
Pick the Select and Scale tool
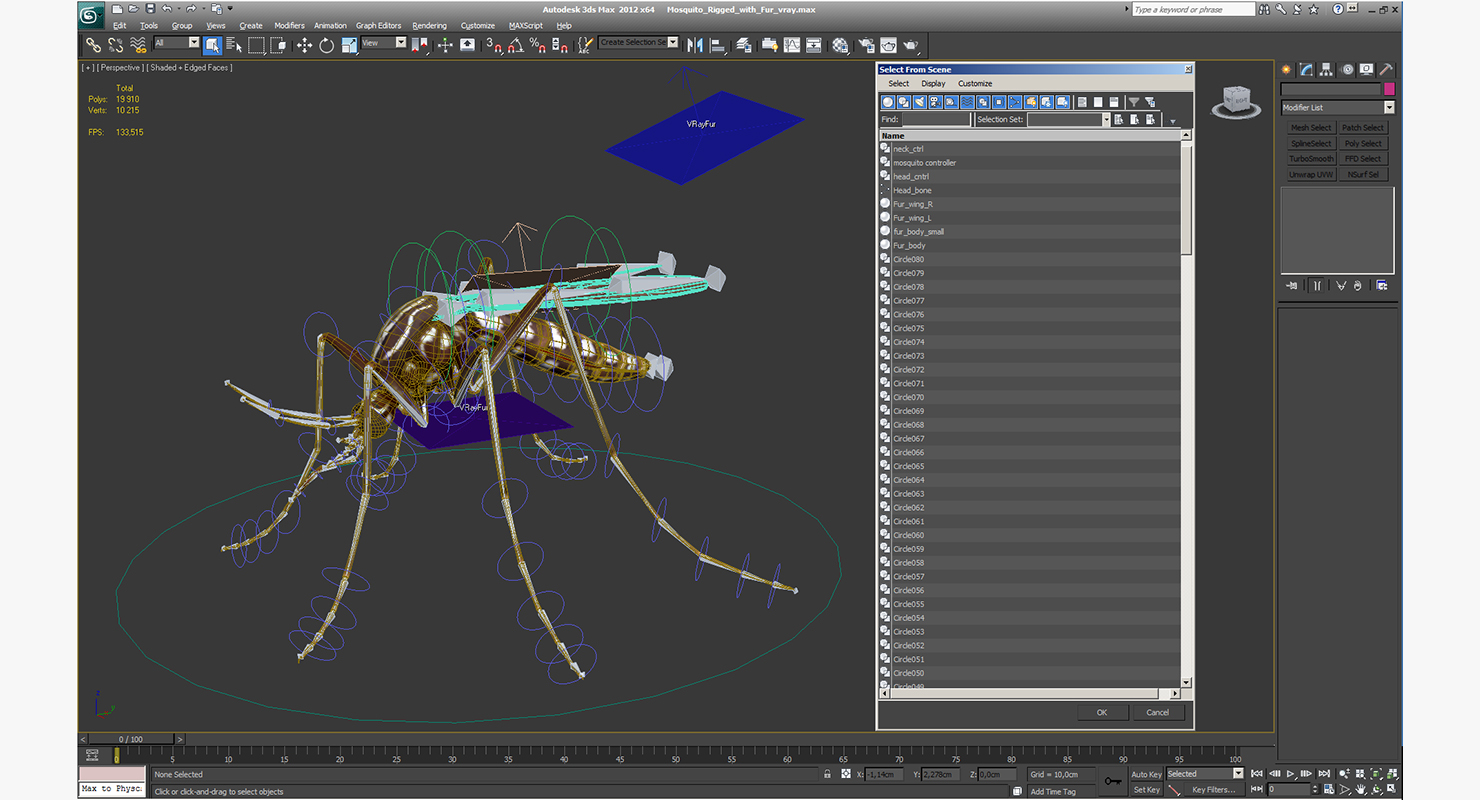[349, 45]
